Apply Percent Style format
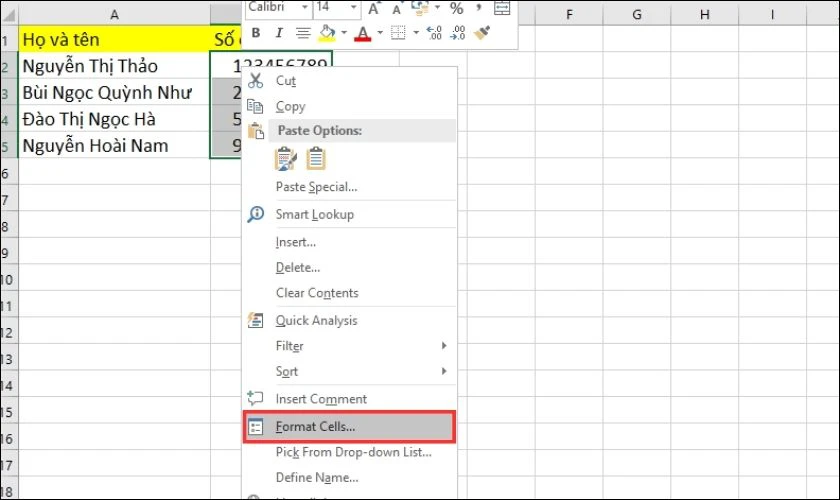Screen dimensions: 840x500 [x=456, y=8]
